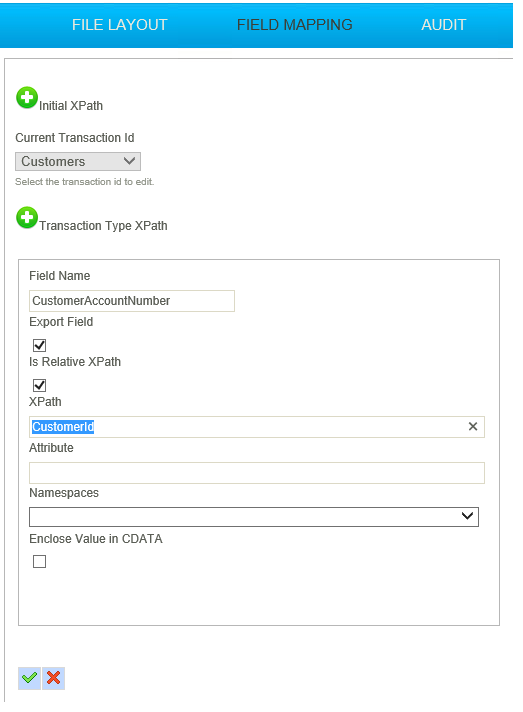The height and width of the screenshot is (712, 523).
Task: Cancel edits with the red X icon
Action: 54,678
